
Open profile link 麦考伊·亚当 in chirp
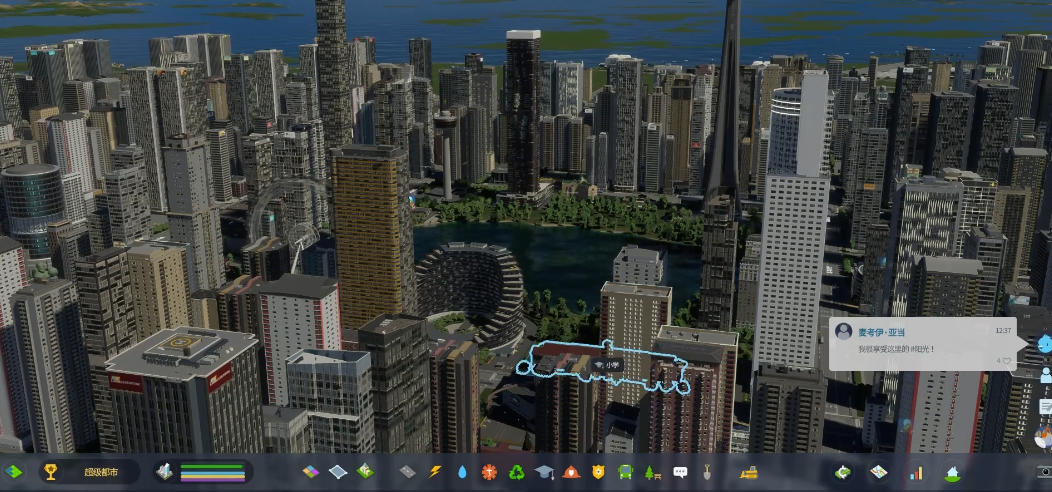(882, 332)
